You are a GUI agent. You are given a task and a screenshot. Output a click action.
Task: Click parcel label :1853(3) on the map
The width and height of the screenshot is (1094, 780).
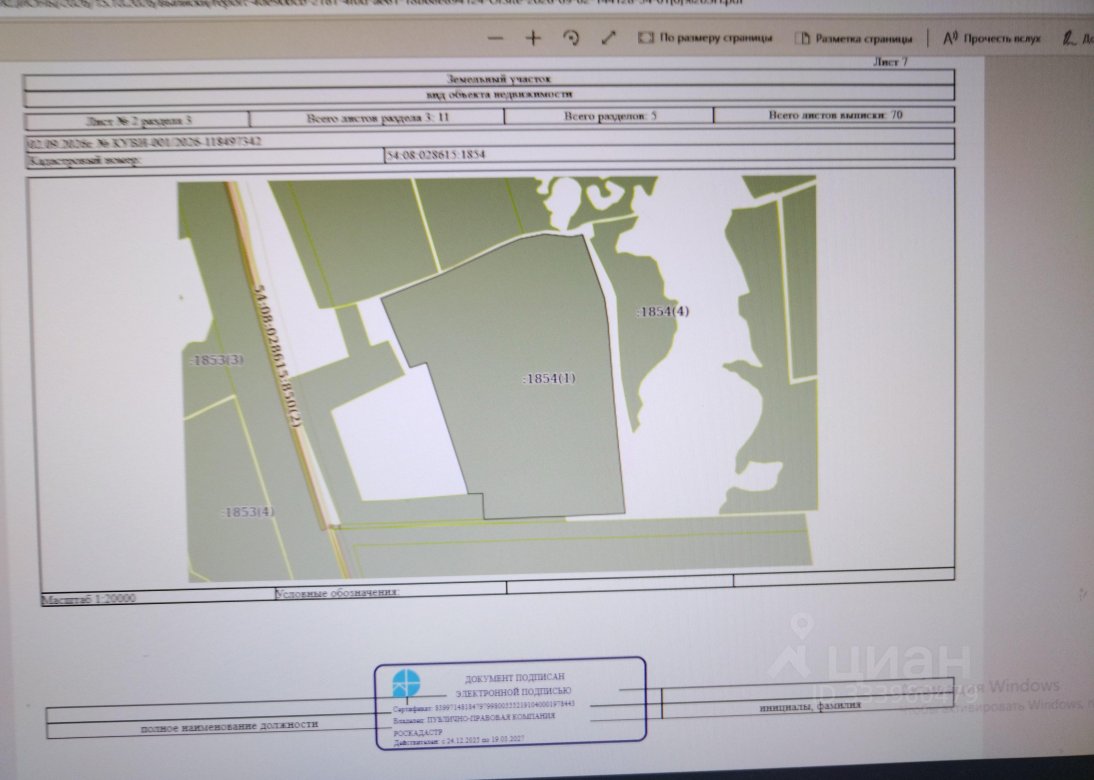click(217, 360)
